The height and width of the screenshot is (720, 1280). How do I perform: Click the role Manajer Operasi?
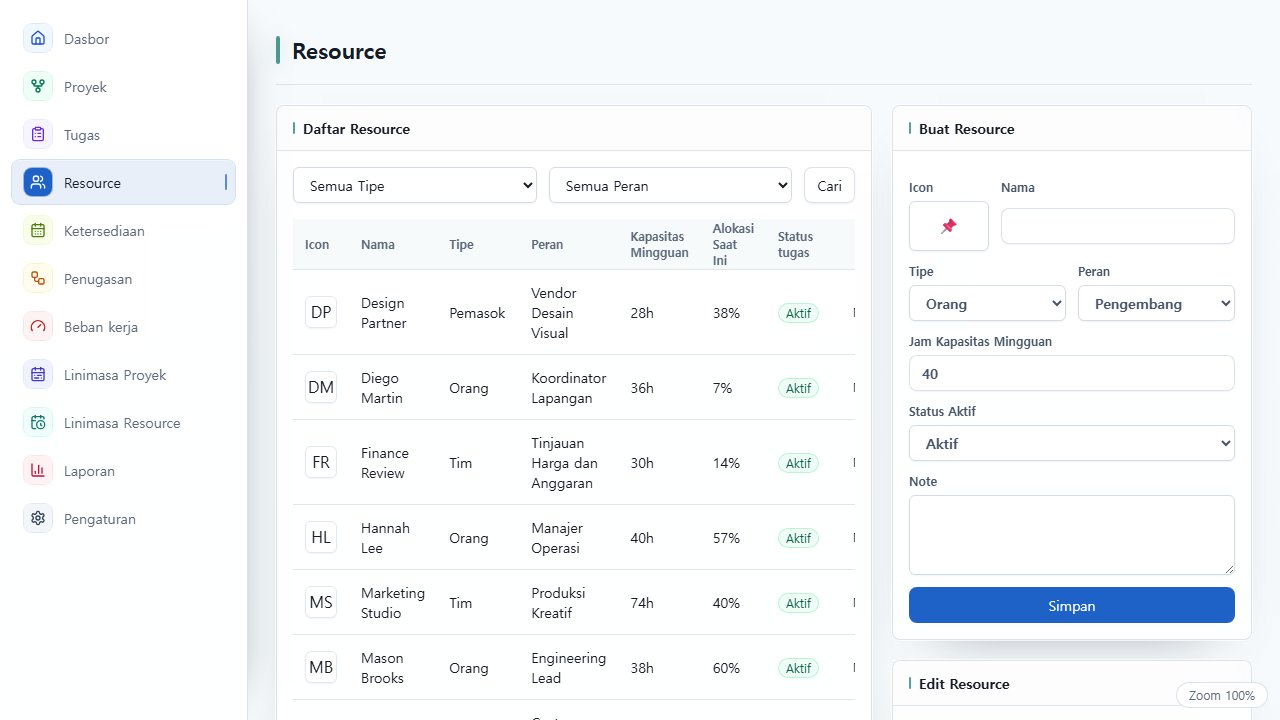coord(557,538)
